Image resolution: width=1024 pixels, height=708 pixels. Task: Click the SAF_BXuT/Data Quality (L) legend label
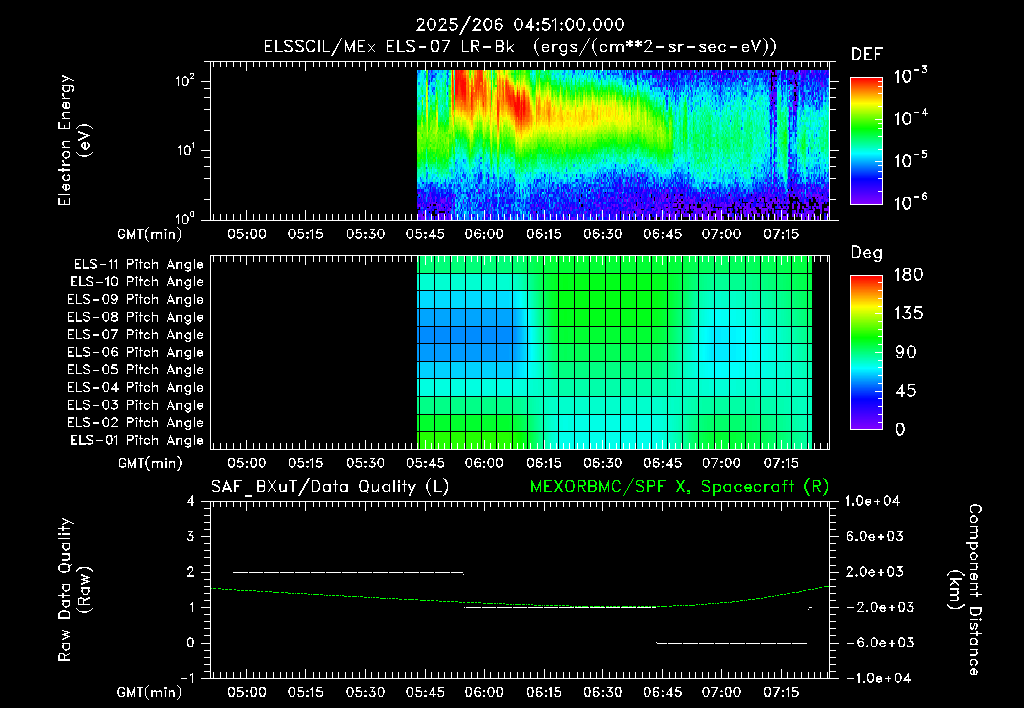(x=330, y=487)
